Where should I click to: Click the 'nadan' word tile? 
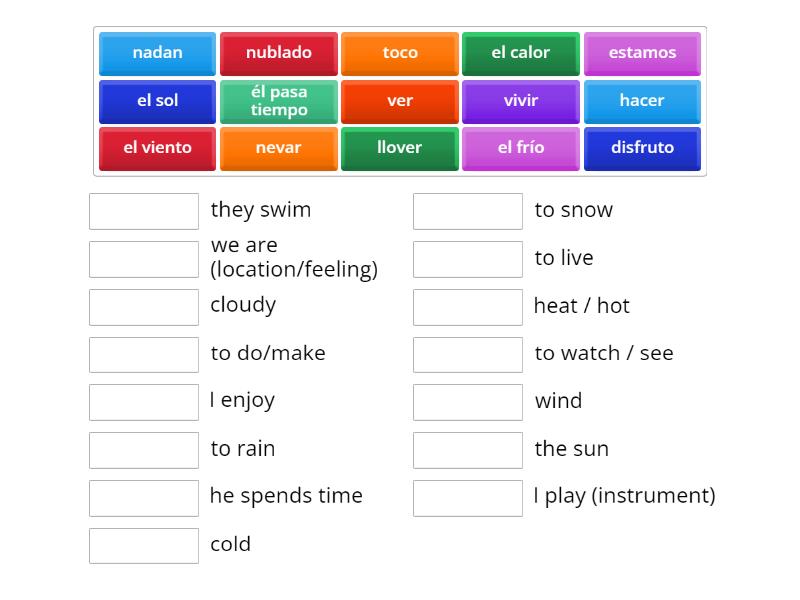click(x=157, y=53)
